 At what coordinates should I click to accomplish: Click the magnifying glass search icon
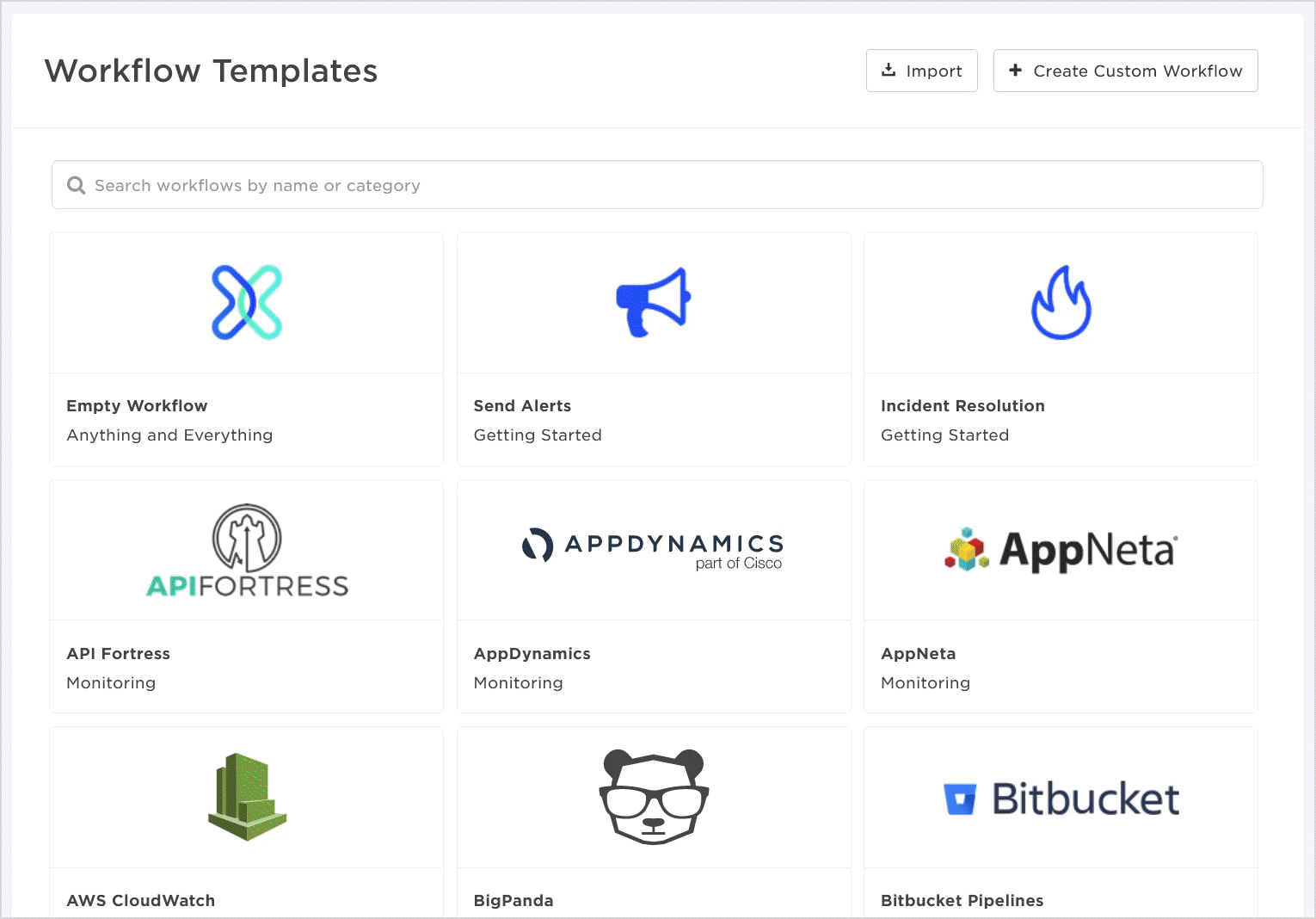pos(77,186)
